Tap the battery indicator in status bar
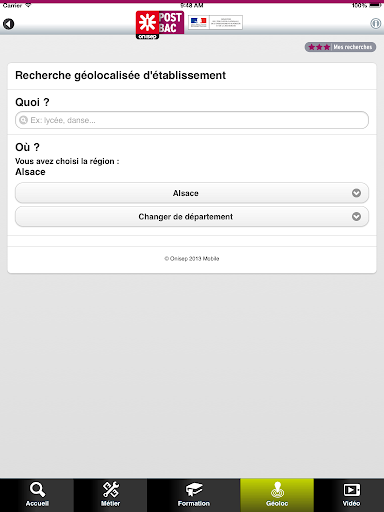This screenshot has width=384, height=512. click(375, 5)
